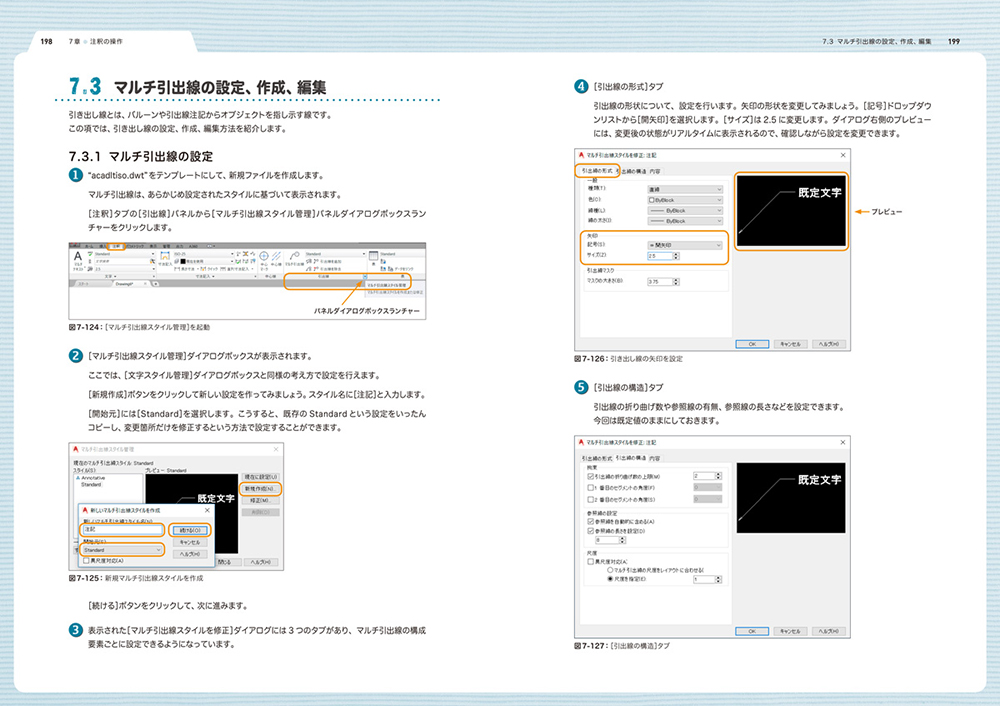Click OK in the figure 7-127 dialog
The image size is (1000, 706).
pyautogui.click(x=752, y=631)
